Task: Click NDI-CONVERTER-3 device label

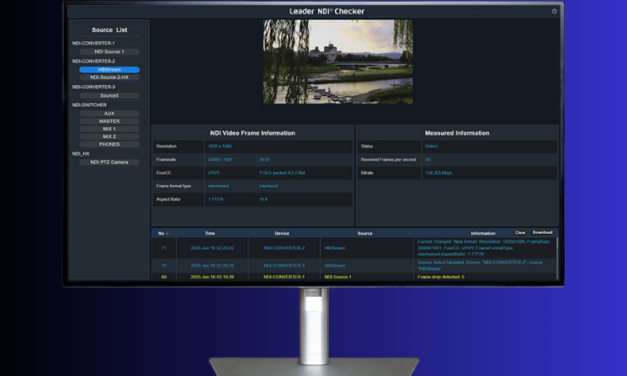Action: (93, 87)
